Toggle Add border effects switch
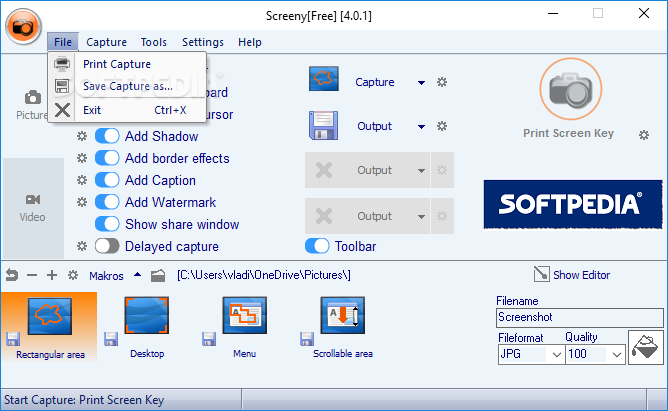This screenshot has height=411, width=668. [107, 158]
